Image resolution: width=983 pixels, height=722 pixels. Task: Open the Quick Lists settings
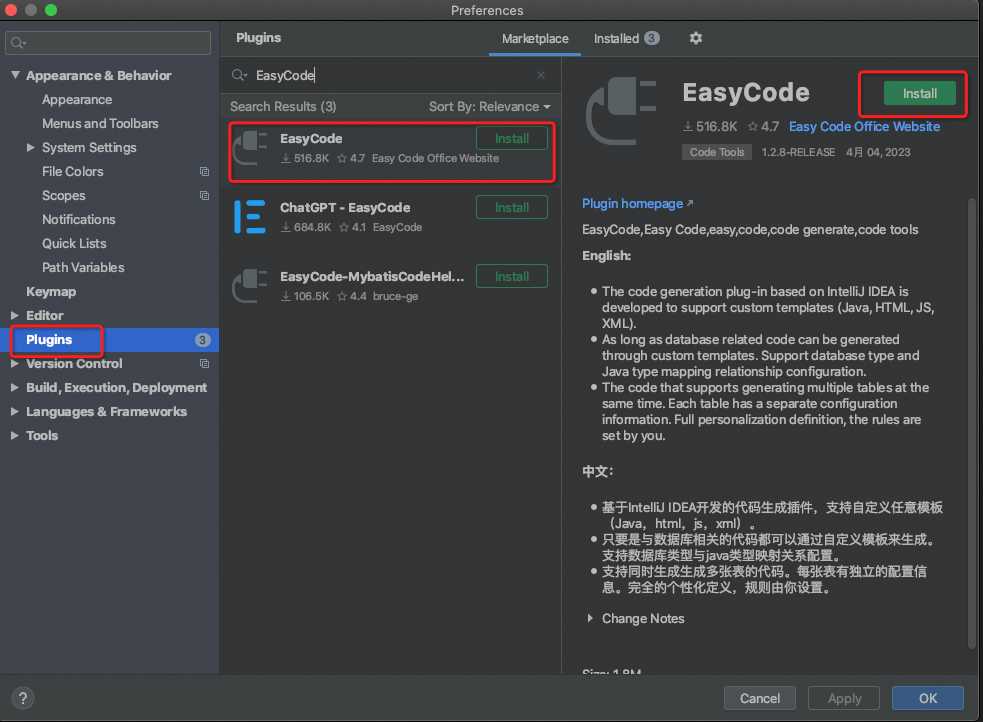[74, 244]
